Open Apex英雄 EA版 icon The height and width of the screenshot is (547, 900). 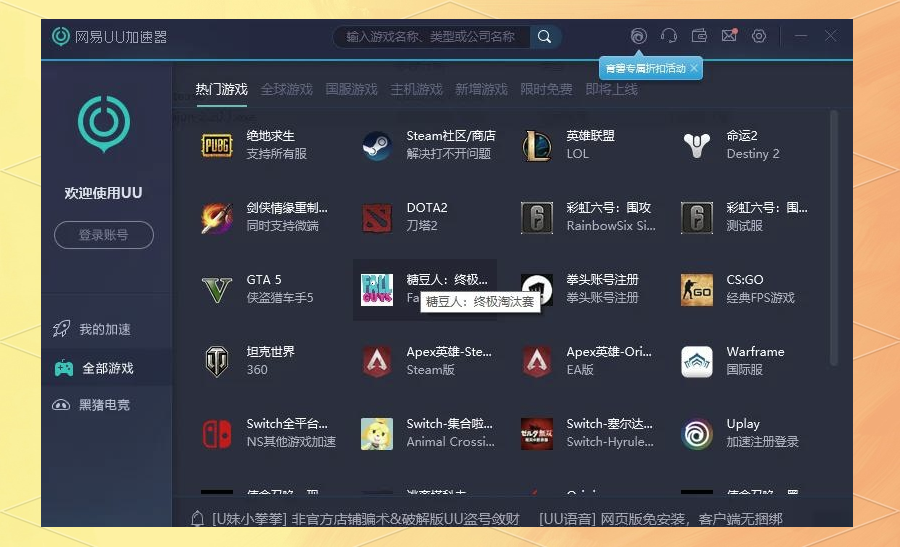click(x=537, y=362)
